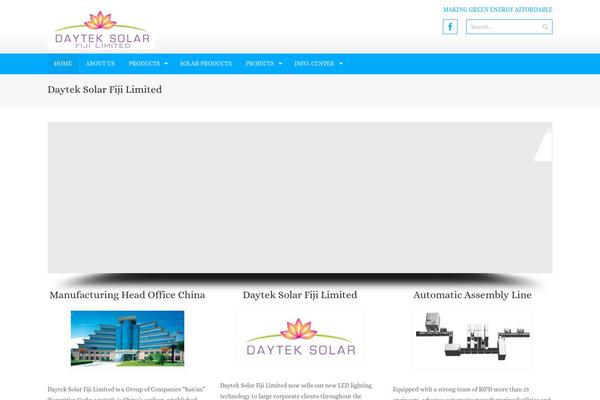Click the Automatic Assembly Line heading
This screenshot has height=400, width=600.
473,295
